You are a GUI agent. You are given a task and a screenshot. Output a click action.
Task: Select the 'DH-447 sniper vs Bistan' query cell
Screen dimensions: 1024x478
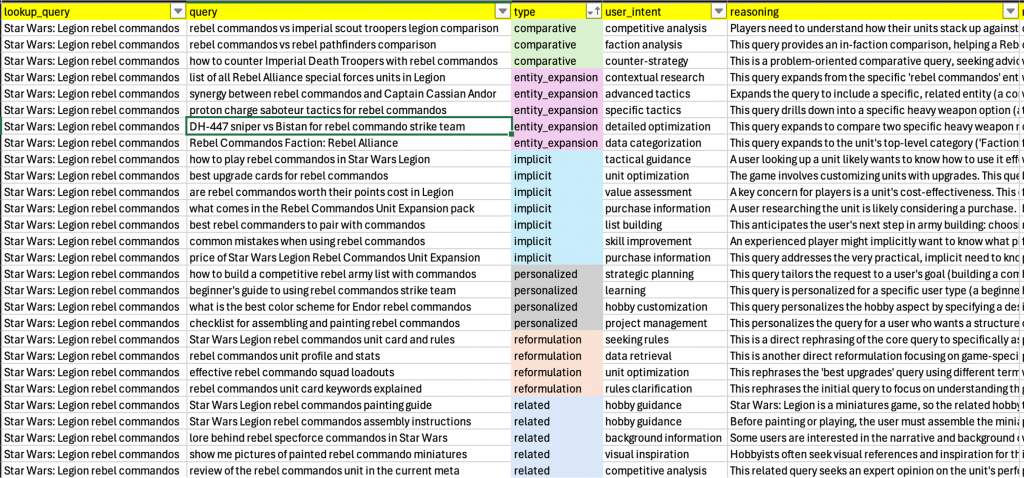click(348, 126)
